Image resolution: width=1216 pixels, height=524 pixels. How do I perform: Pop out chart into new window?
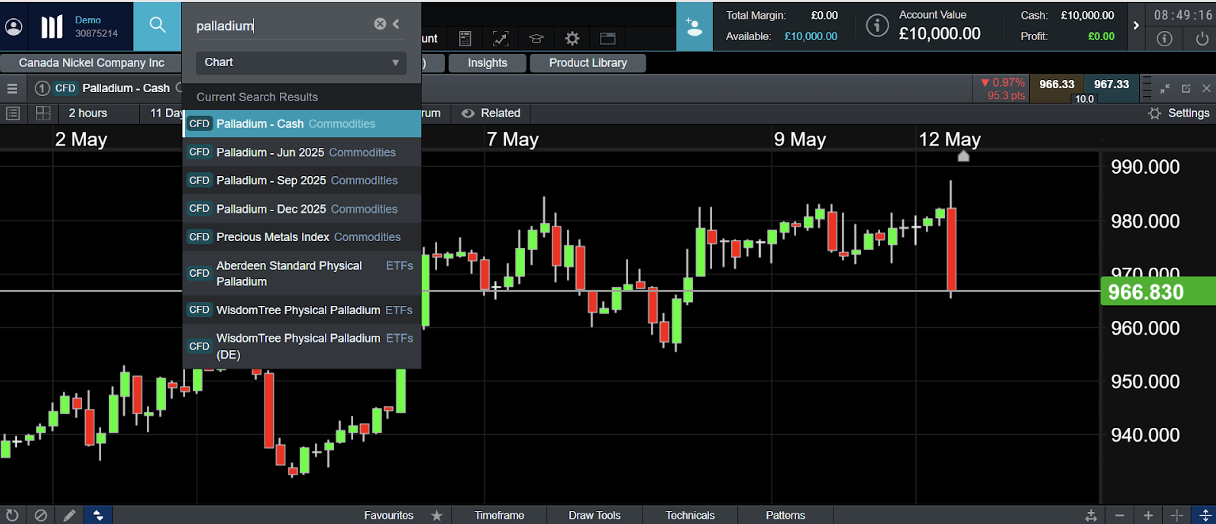tap(1186, 88)
